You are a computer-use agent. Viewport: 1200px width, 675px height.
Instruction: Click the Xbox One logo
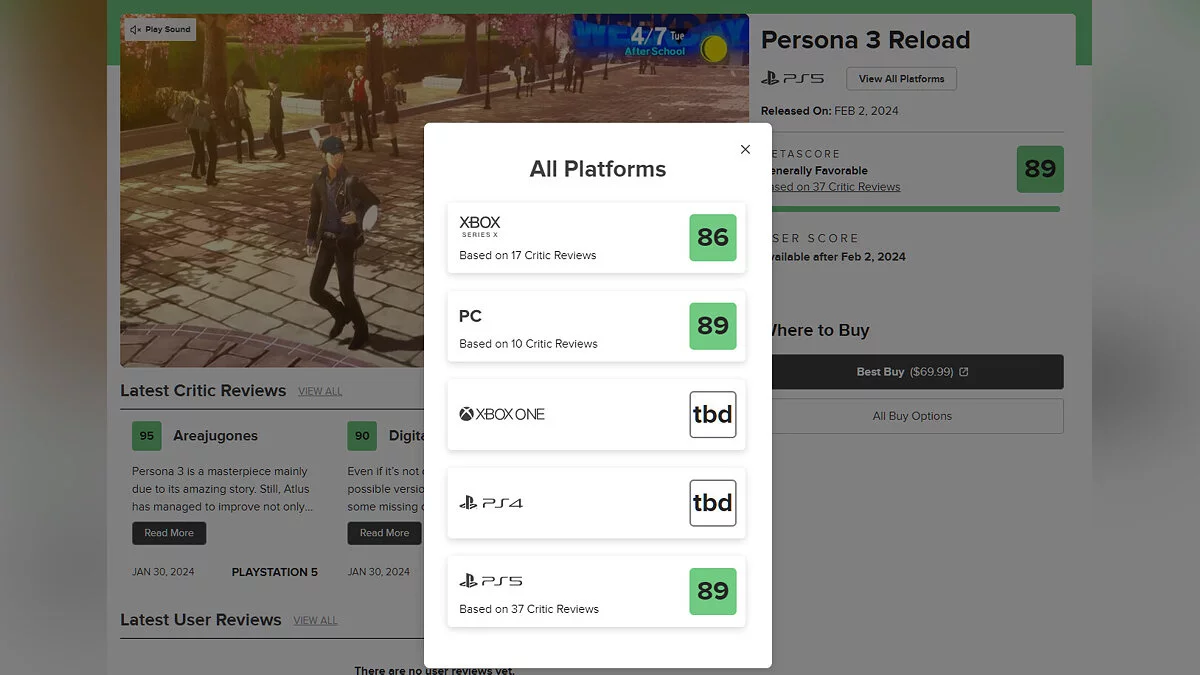tap(502, 414)
